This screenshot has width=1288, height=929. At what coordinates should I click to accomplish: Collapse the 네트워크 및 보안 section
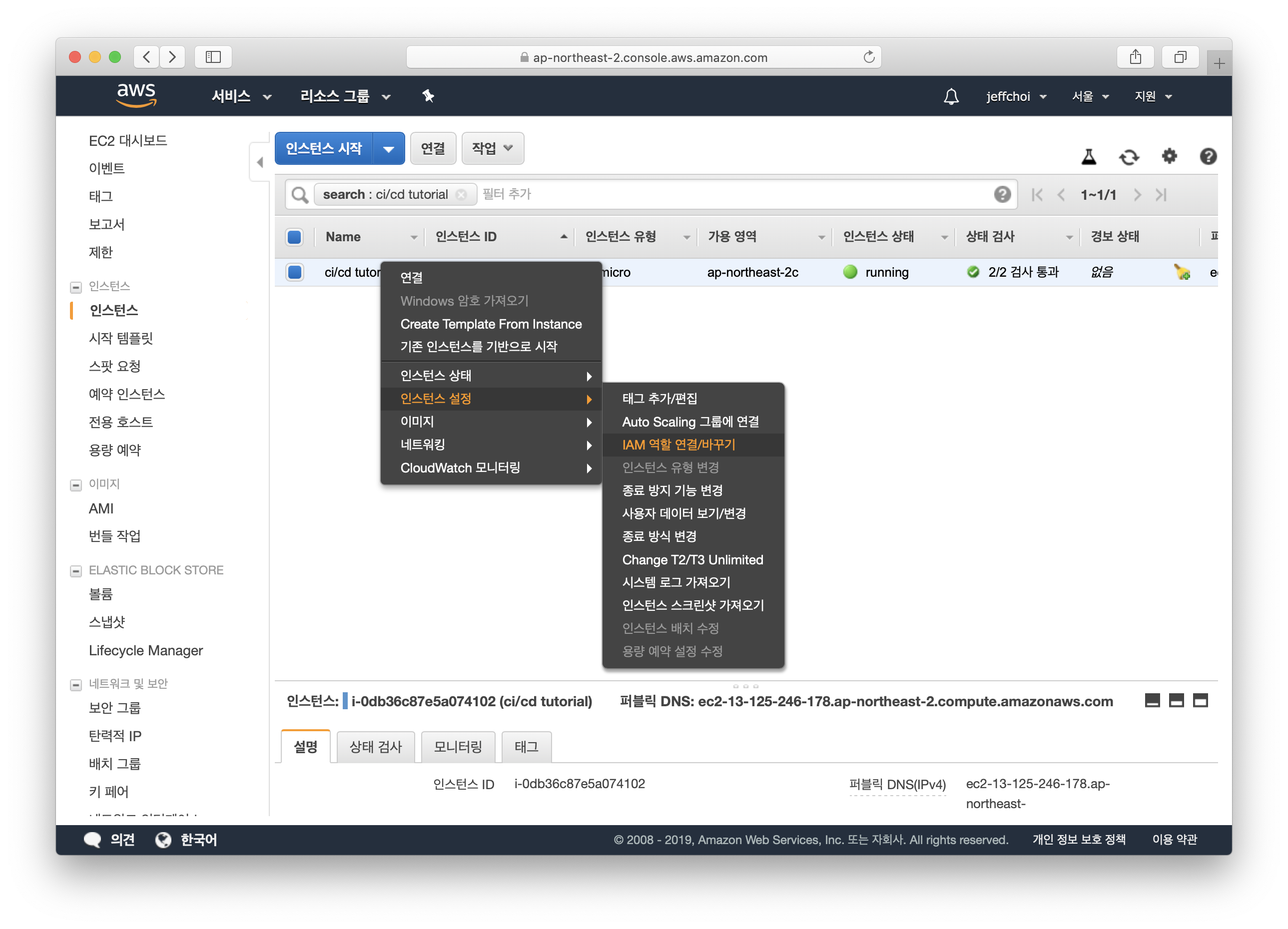[75, 685]
